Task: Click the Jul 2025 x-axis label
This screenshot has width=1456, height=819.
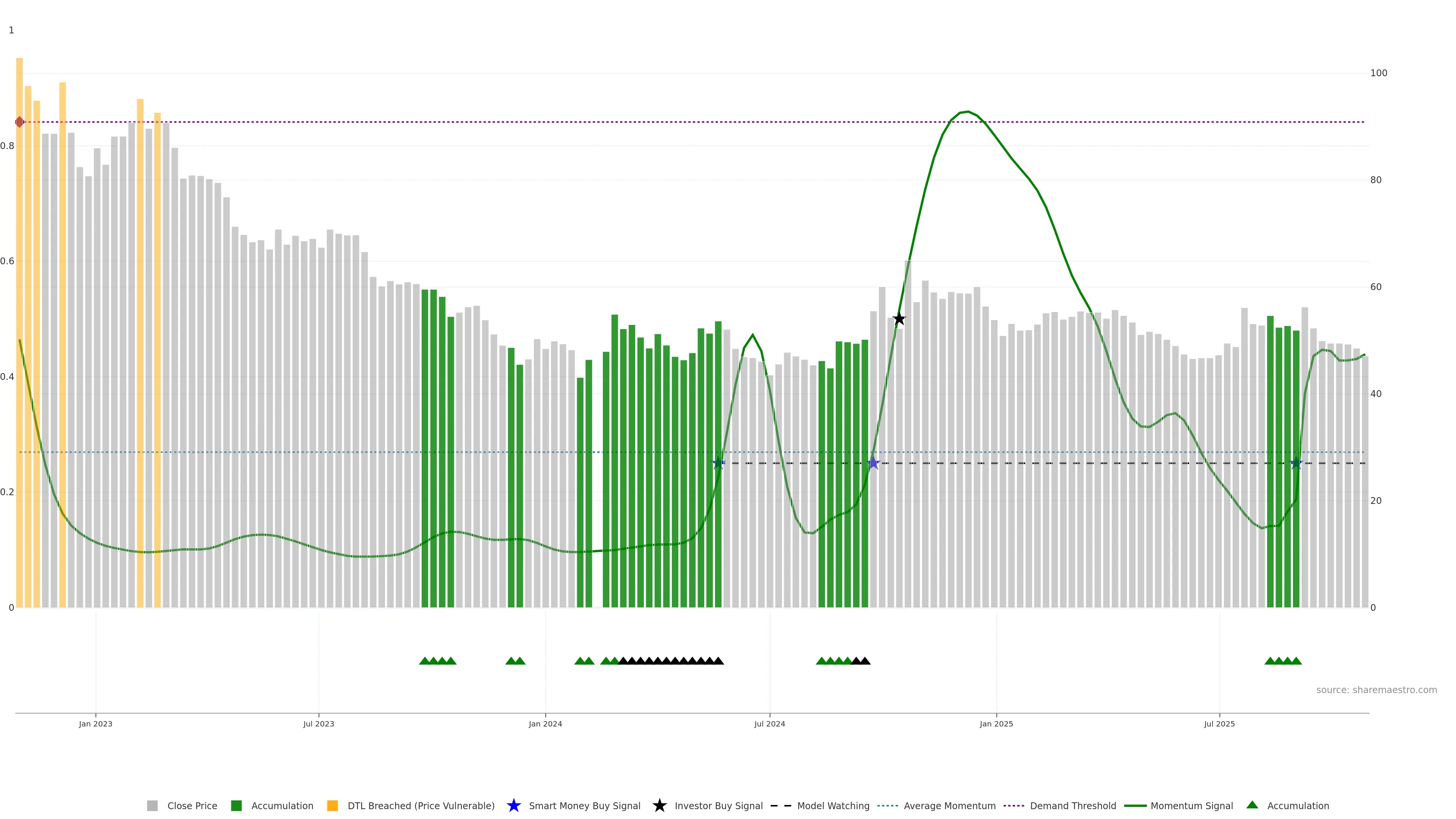Action: [1219, 724]
